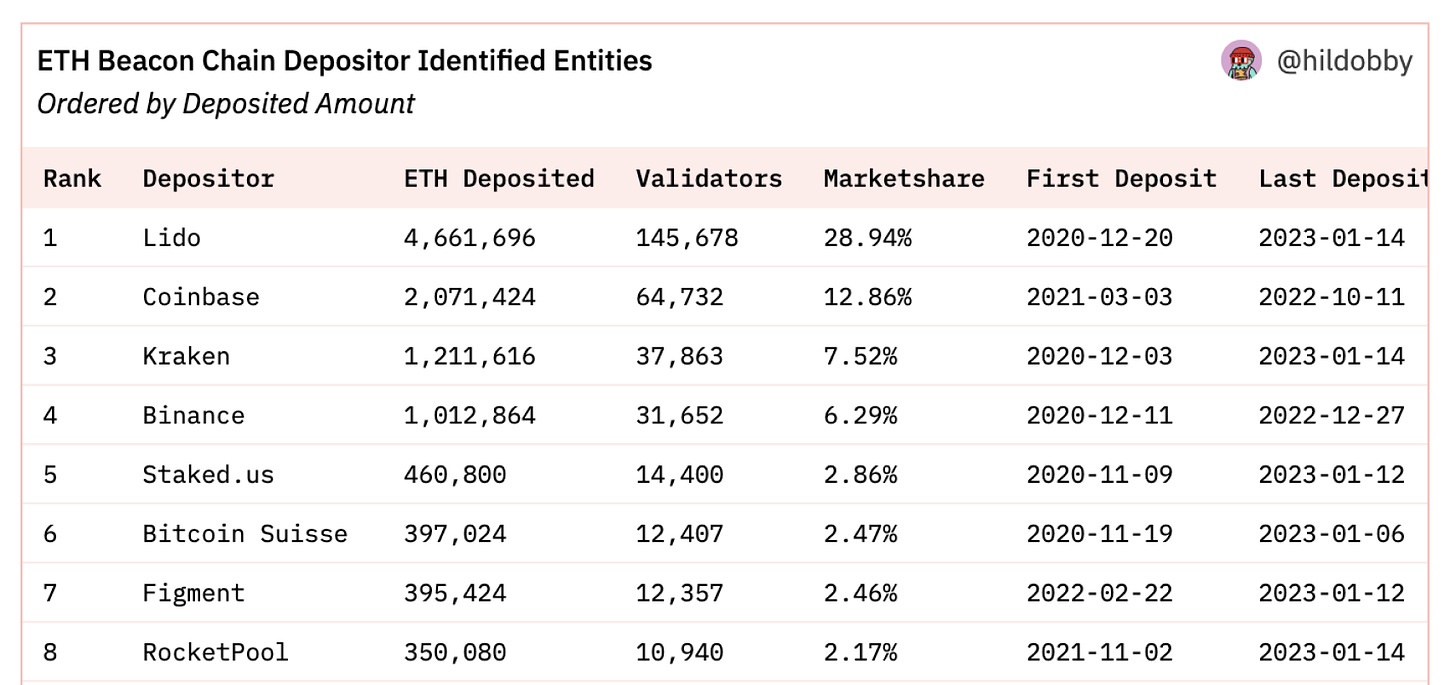The height and width of the screenshot is (685, 1456).
Task: Select the Bitcoin Suisse depositor cell
Action: click(245, 533)
